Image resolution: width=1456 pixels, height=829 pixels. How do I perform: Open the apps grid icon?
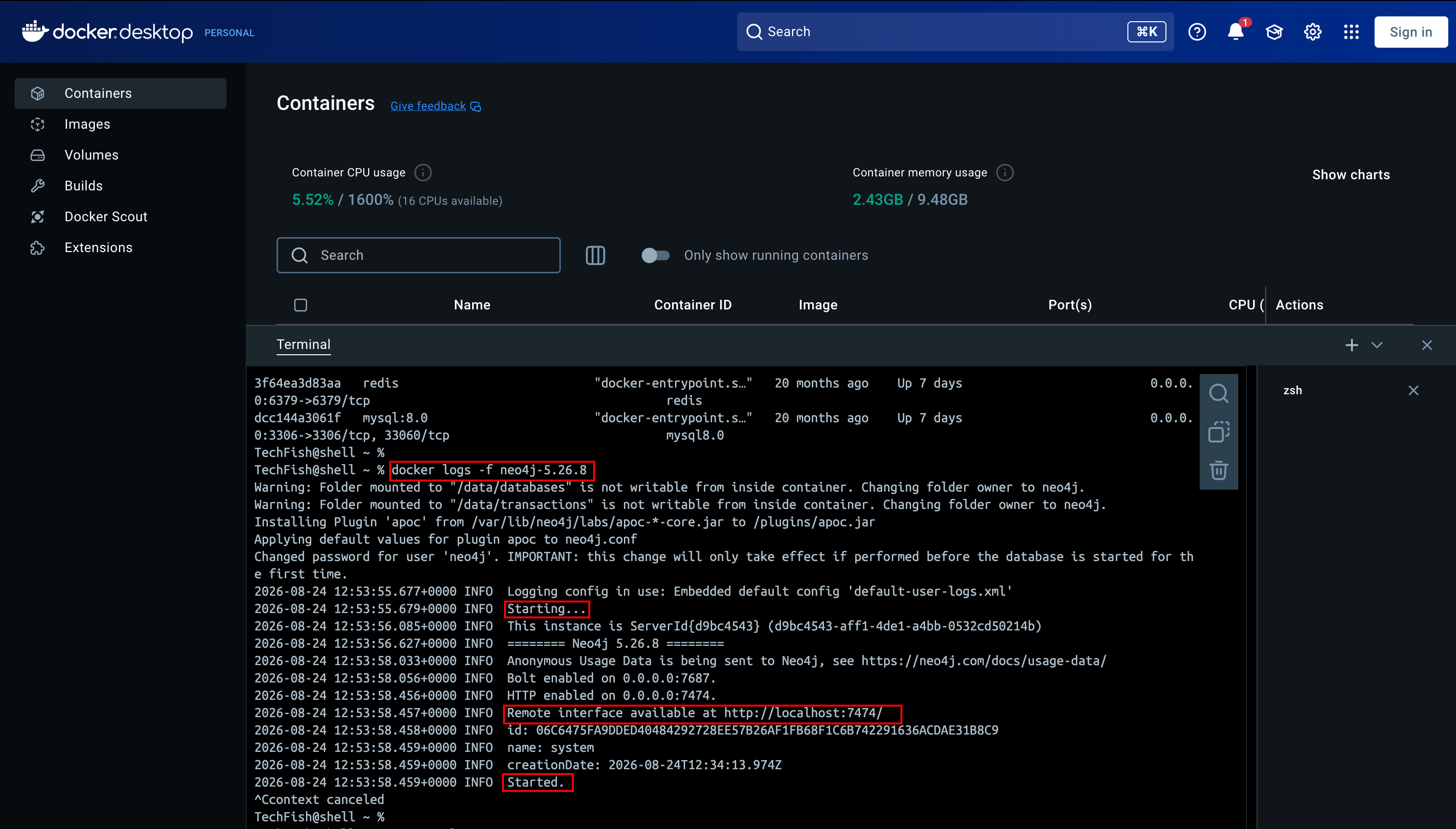[x=1351, y=32]
